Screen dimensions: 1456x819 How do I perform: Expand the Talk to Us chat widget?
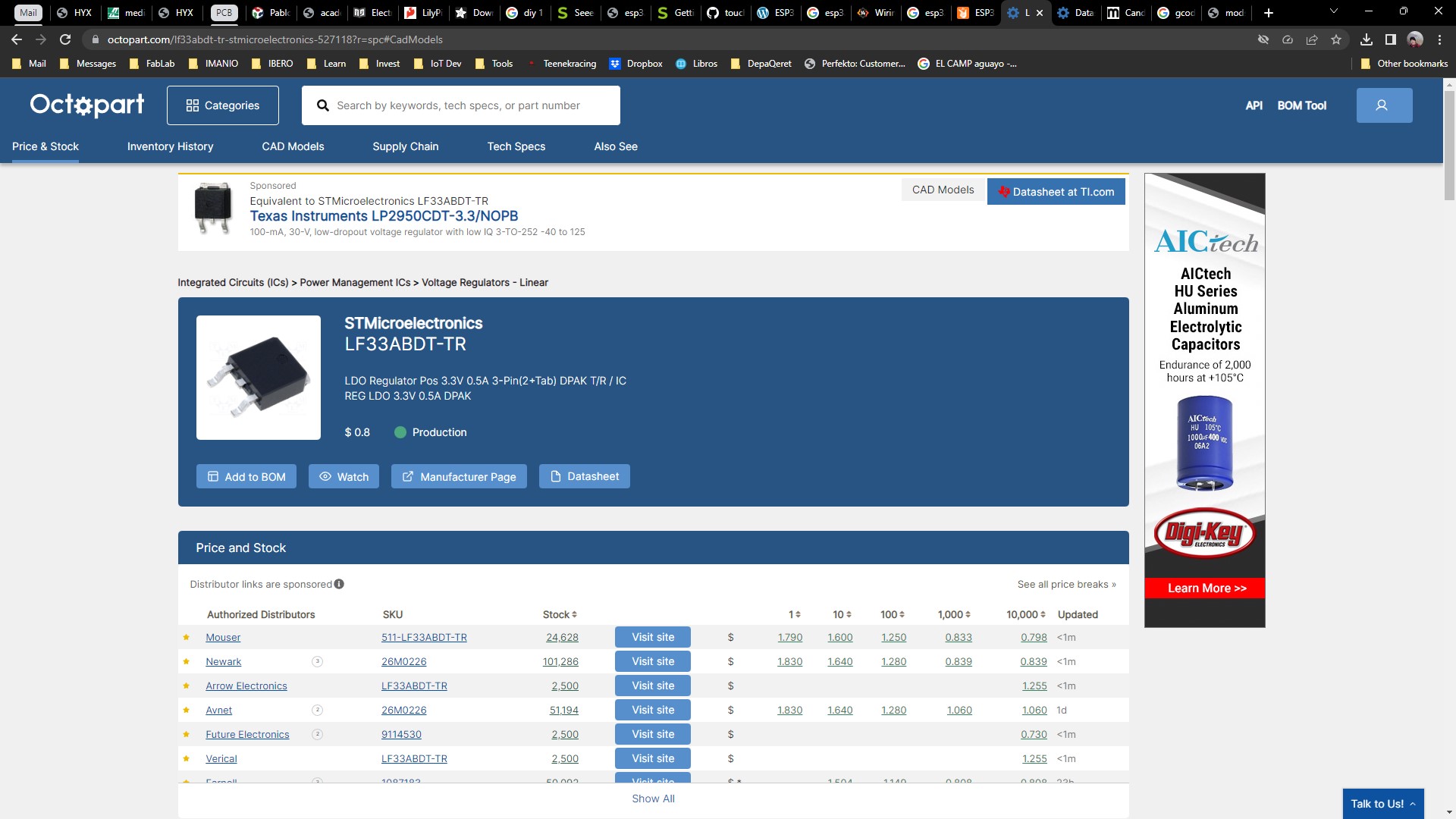1383,804
